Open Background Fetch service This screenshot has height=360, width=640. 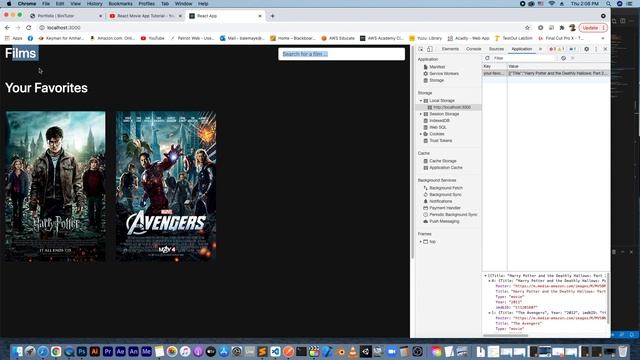click(x=446, y=188)
